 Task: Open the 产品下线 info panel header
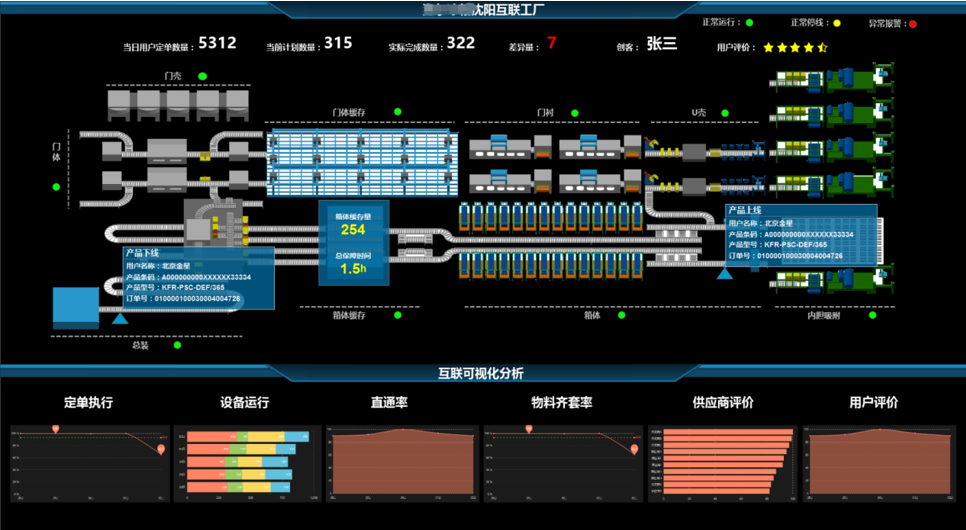(x=142, y=254)
